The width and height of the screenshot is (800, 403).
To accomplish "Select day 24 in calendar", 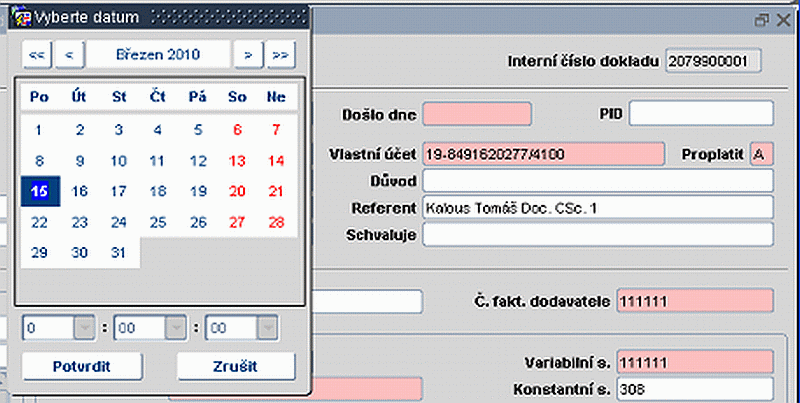I will [119, 222].
